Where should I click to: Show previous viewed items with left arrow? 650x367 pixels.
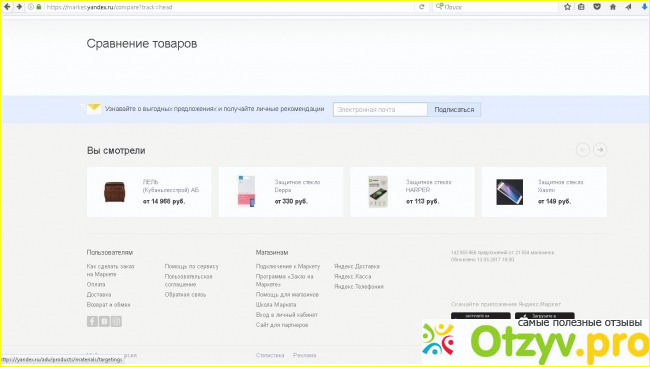[583, 150]
